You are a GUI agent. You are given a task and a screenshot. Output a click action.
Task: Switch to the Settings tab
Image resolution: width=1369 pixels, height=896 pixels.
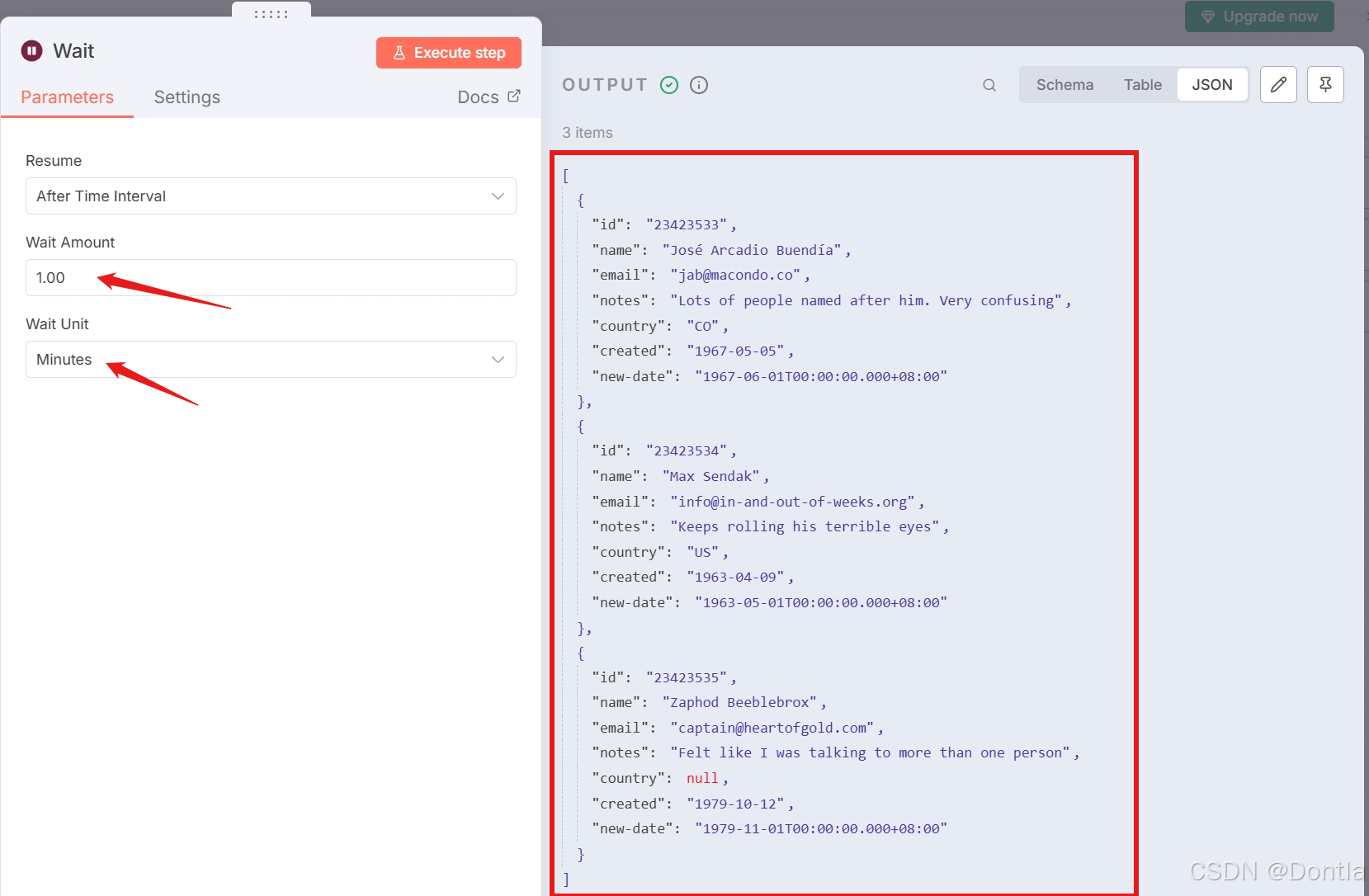coord(187,97)
